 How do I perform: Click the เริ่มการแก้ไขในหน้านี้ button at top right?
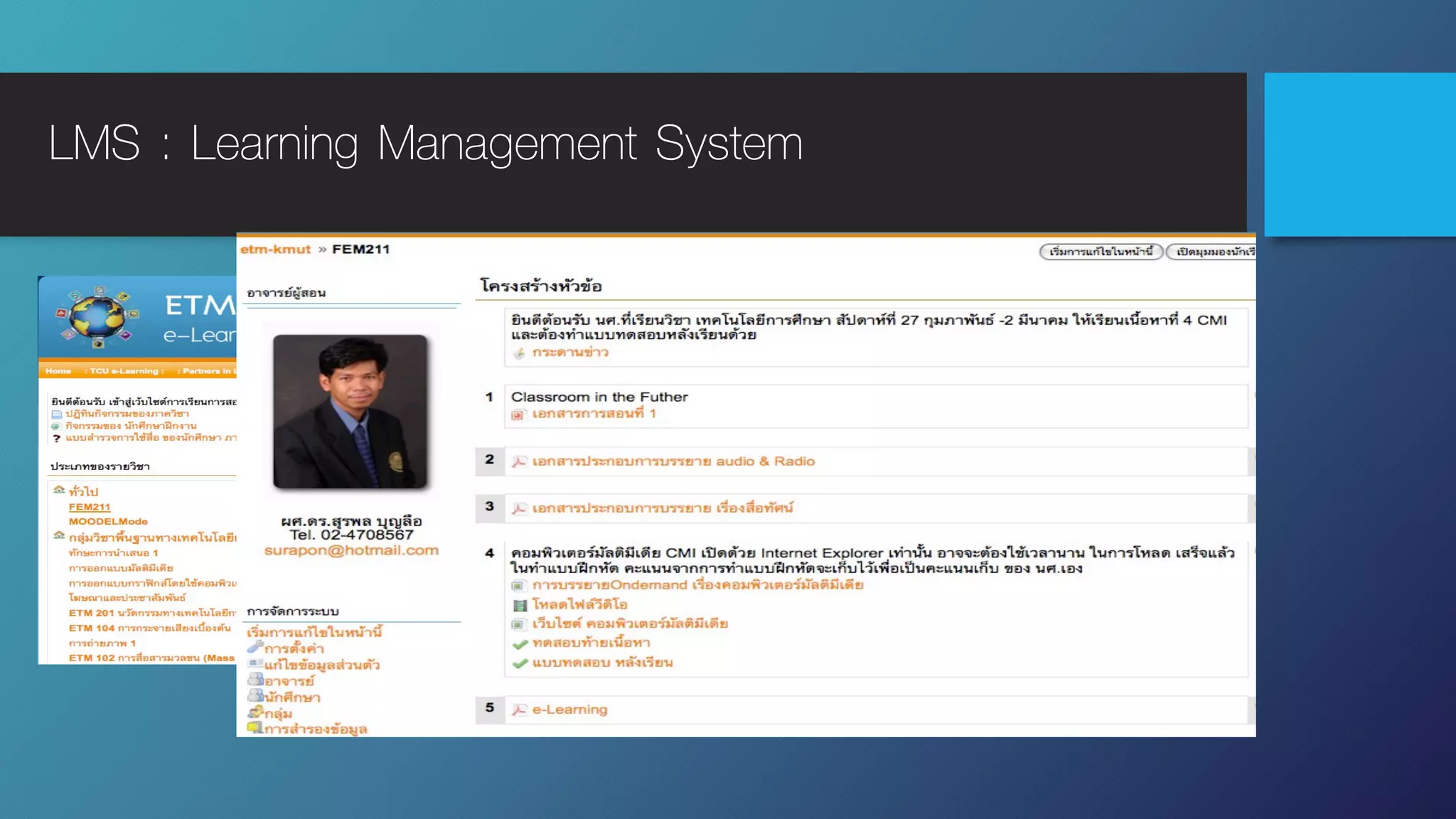click(1101, 252)
